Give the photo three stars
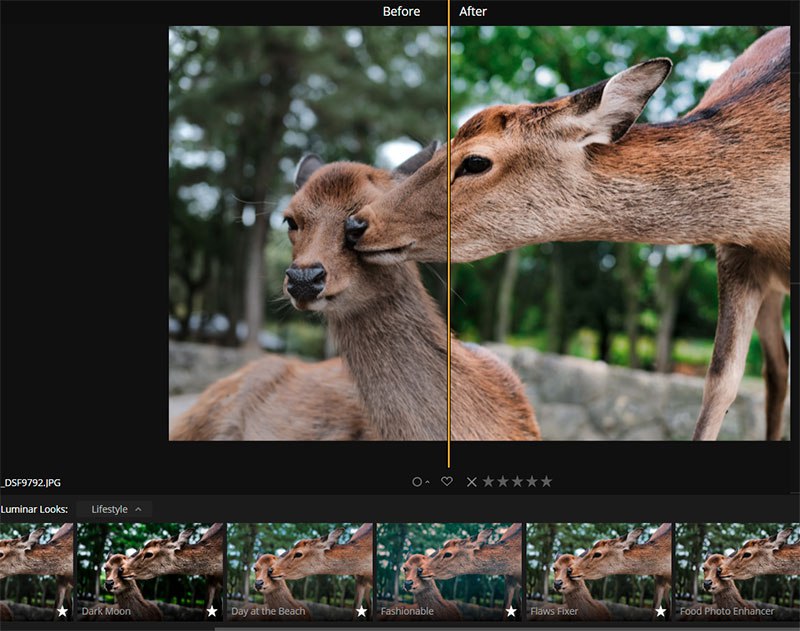 (x=518, y=482)
